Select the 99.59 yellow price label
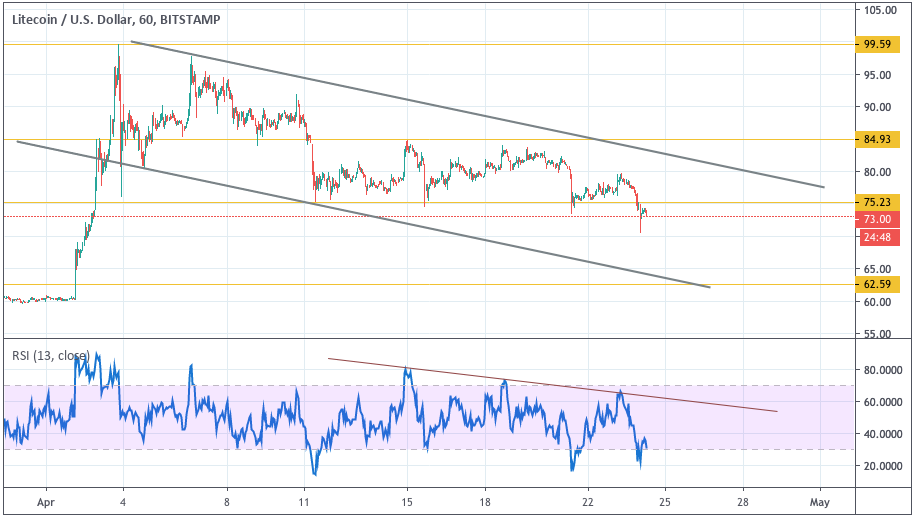Screen dimensions: 914x517 (x=877, y=45)
